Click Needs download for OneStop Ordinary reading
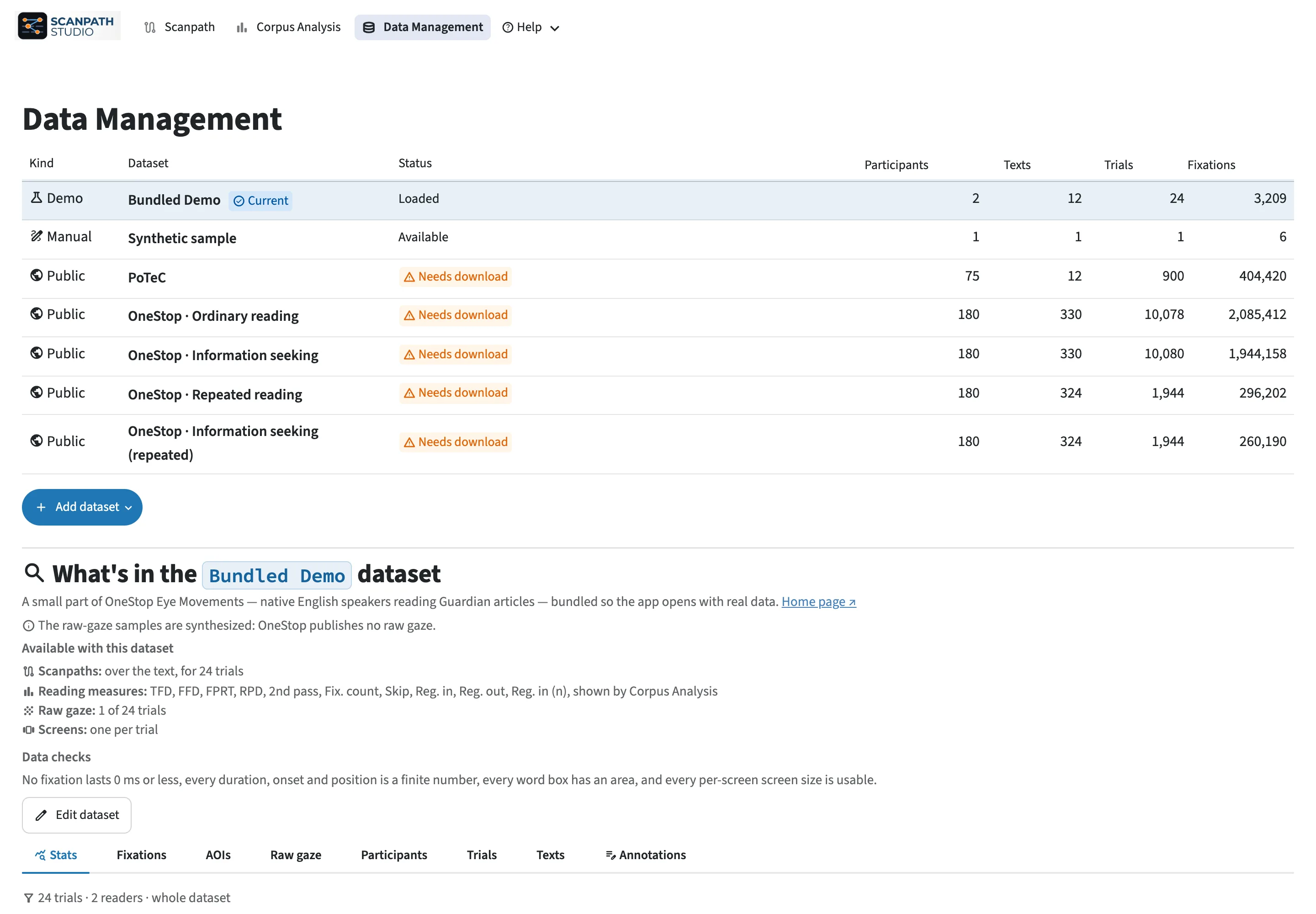 [x=455, y=315]
